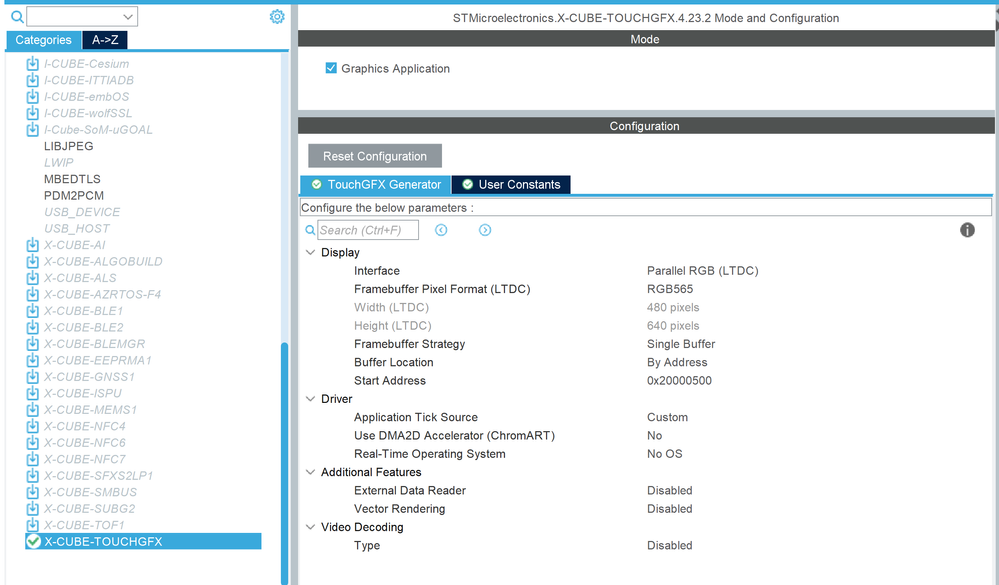Click download icon next to I-CUBE-ITTIADB
Image resolution: width=999 pixels, height=585 pixels.
pyautogui.click(x=32, y=80)
